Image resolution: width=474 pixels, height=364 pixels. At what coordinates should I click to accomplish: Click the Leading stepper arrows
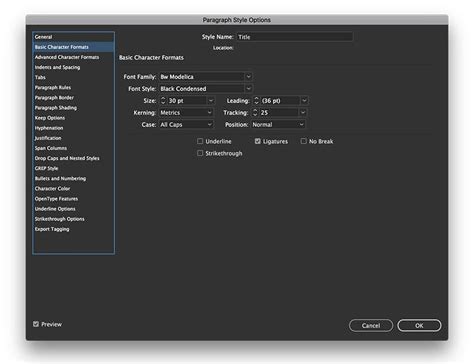pos(256,101)
